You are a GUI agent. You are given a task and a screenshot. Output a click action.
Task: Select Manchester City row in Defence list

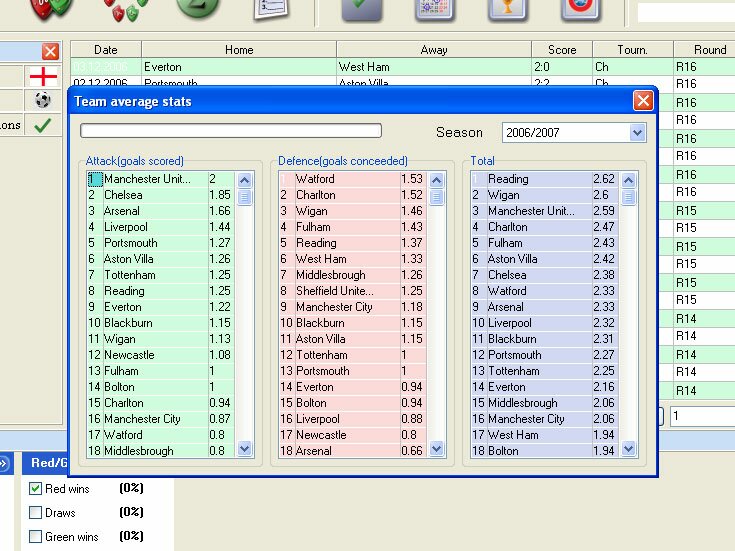352,307
